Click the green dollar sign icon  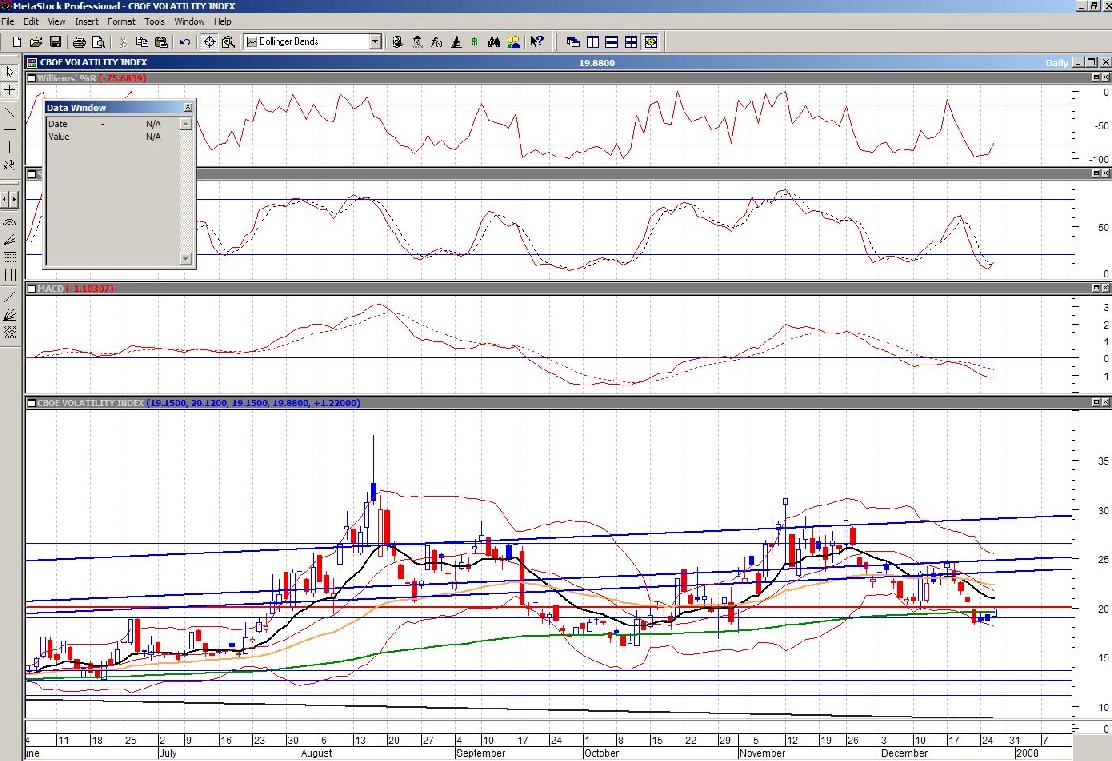pos(474,42)
